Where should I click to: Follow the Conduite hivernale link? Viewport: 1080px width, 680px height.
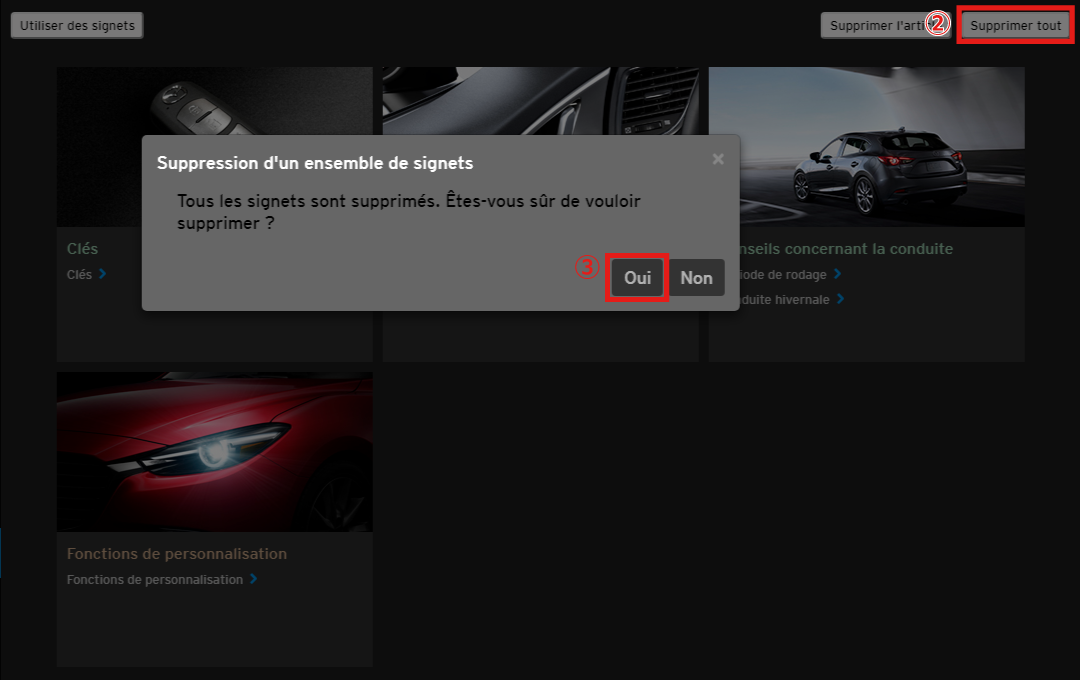(787, 299)
